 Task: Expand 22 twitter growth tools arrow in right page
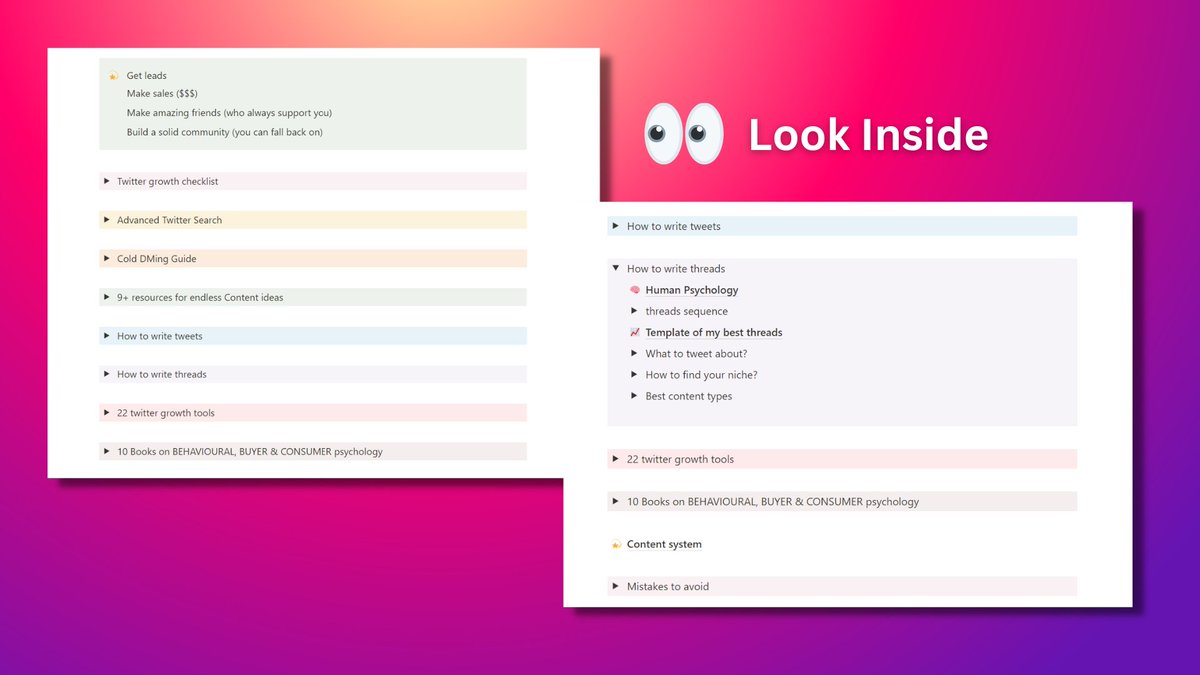pos(616,459)
